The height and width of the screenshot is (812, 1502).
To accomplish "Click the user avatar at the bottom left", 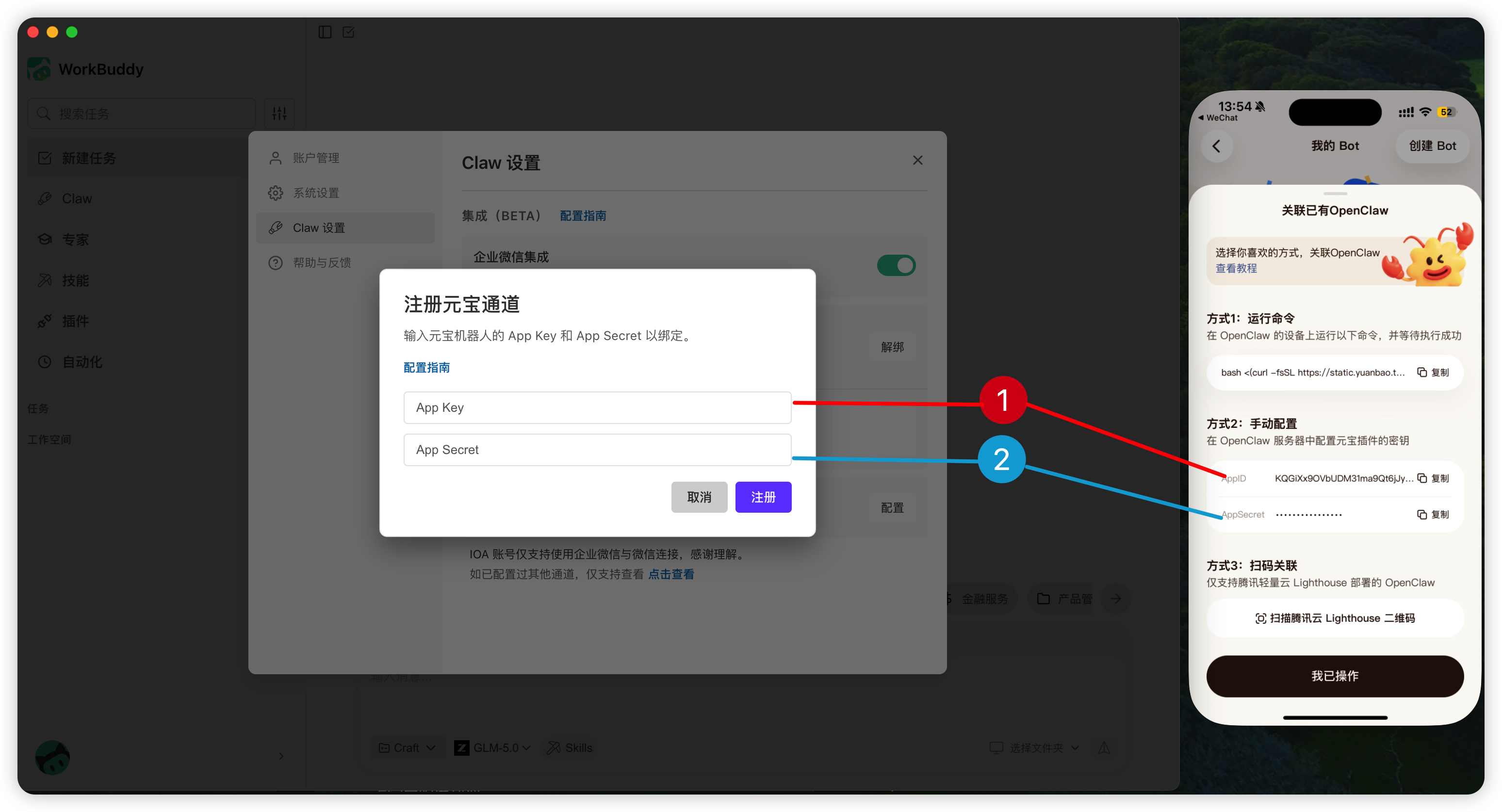I will [x=52, y=757].
